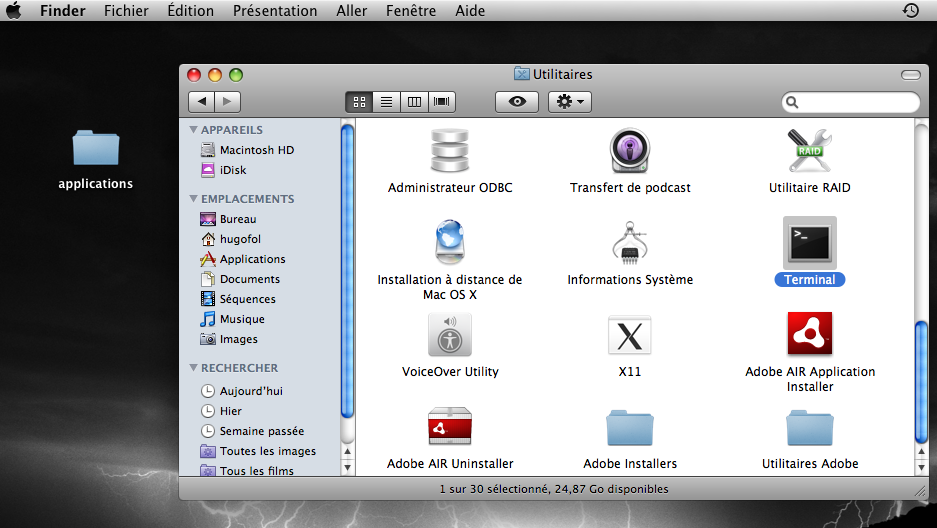Open Séquences in the sidebar
937x528 pixels.
pos(237,299)
